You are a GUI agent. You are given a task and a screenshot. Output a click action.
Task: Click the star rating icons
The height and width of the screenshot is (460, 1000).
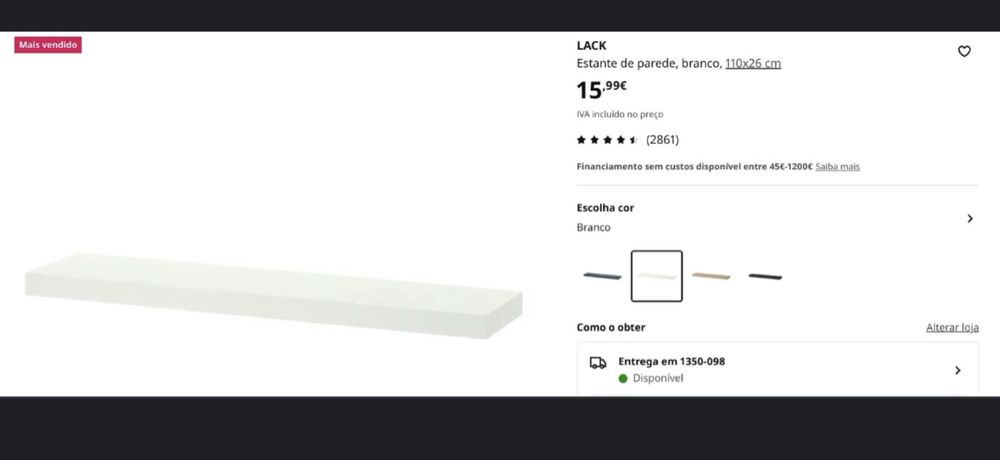tap(607, 140)
